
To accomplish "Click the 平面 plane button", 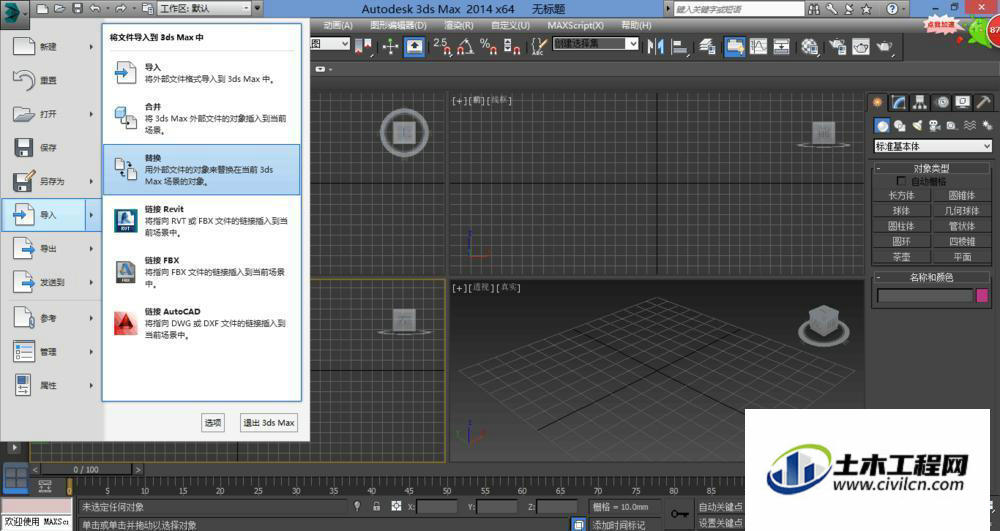I will pyautogui.click(x=962, y=257).
